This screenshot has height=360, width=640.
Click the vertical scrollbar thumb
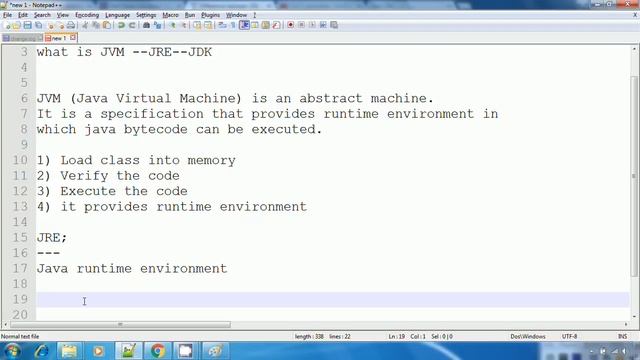[634, 176]
